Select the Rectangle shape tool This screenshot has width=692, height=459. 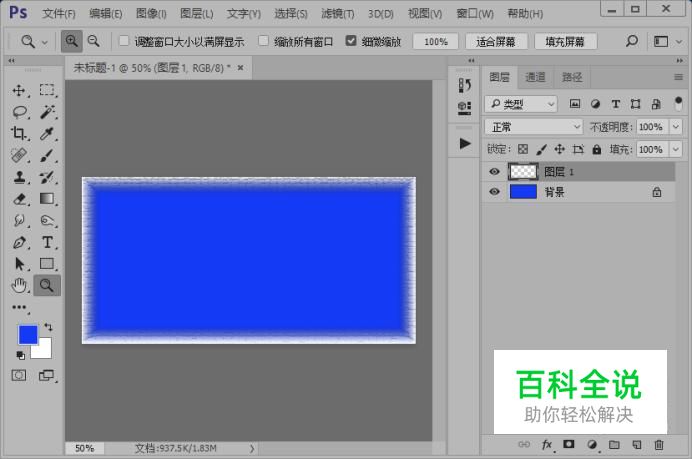tap(47, 264)
